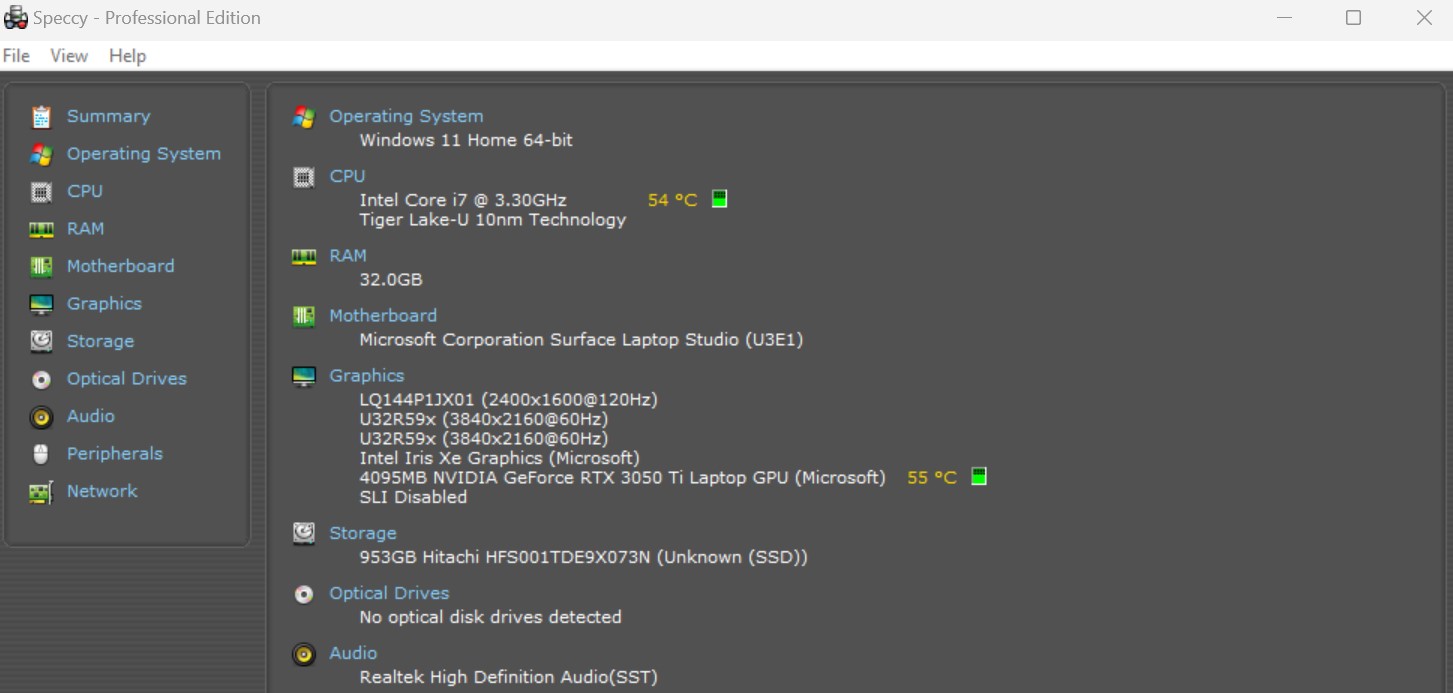Open the Graphics heading link in main panel
Screen dimensions: 1453x693
366,375
